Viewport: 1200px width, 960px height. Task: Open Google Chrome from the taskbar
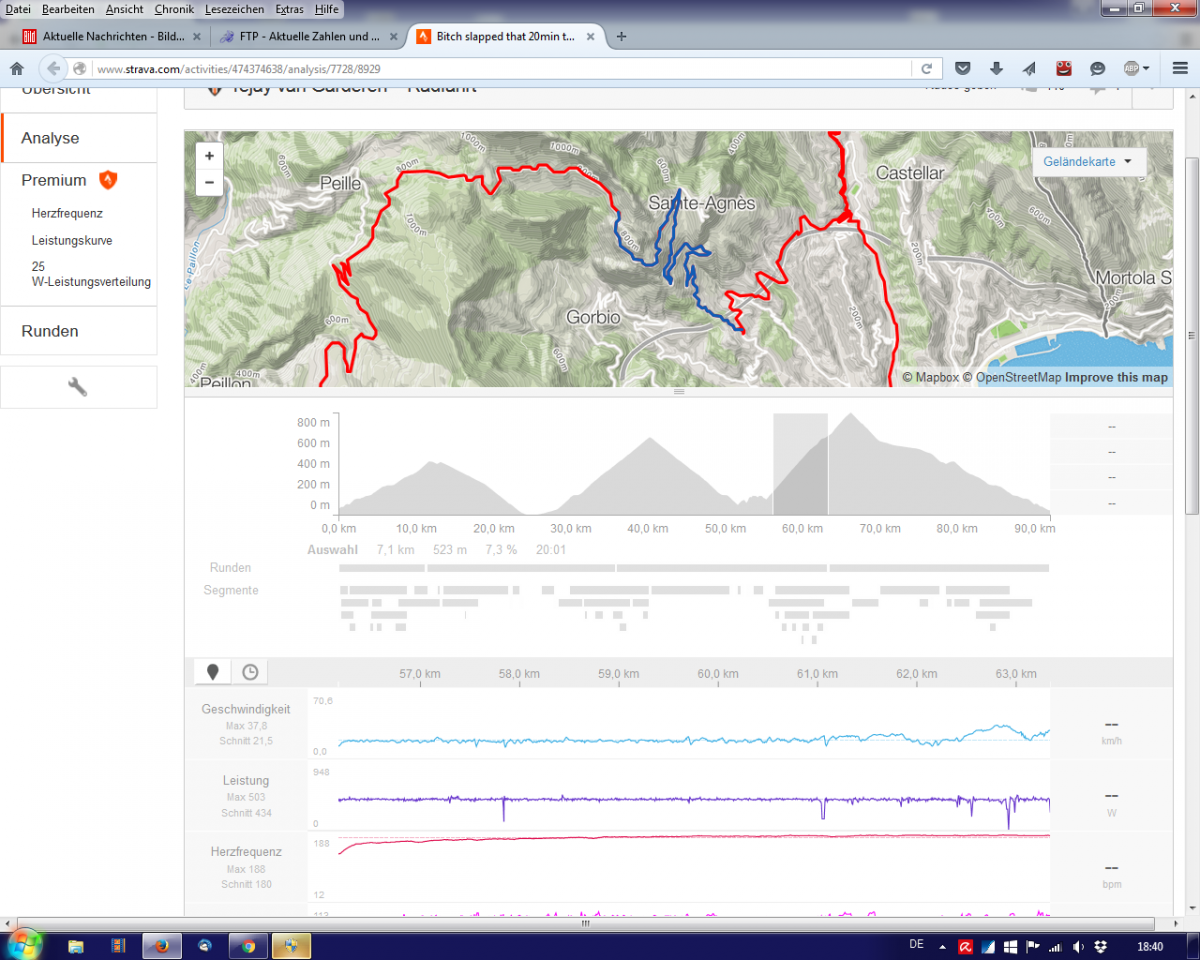248,945
